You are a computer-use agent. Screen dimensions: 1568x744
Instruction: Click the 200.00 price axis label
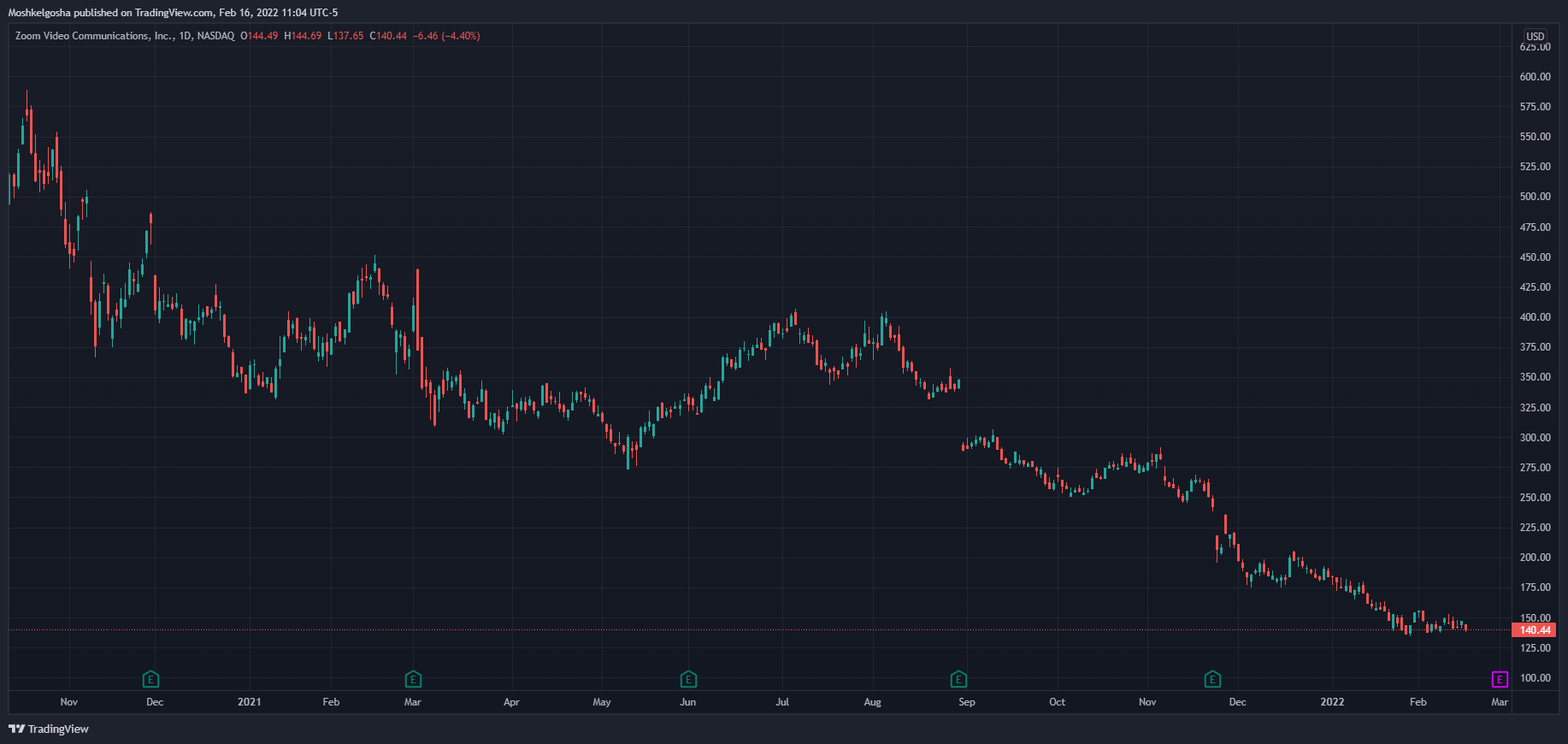[x=1536, y=558]
